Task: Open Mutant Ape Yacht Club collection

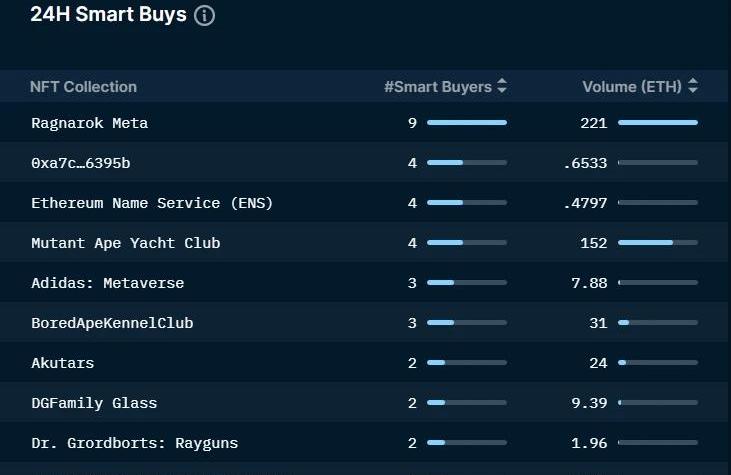Action: [126, 243]
